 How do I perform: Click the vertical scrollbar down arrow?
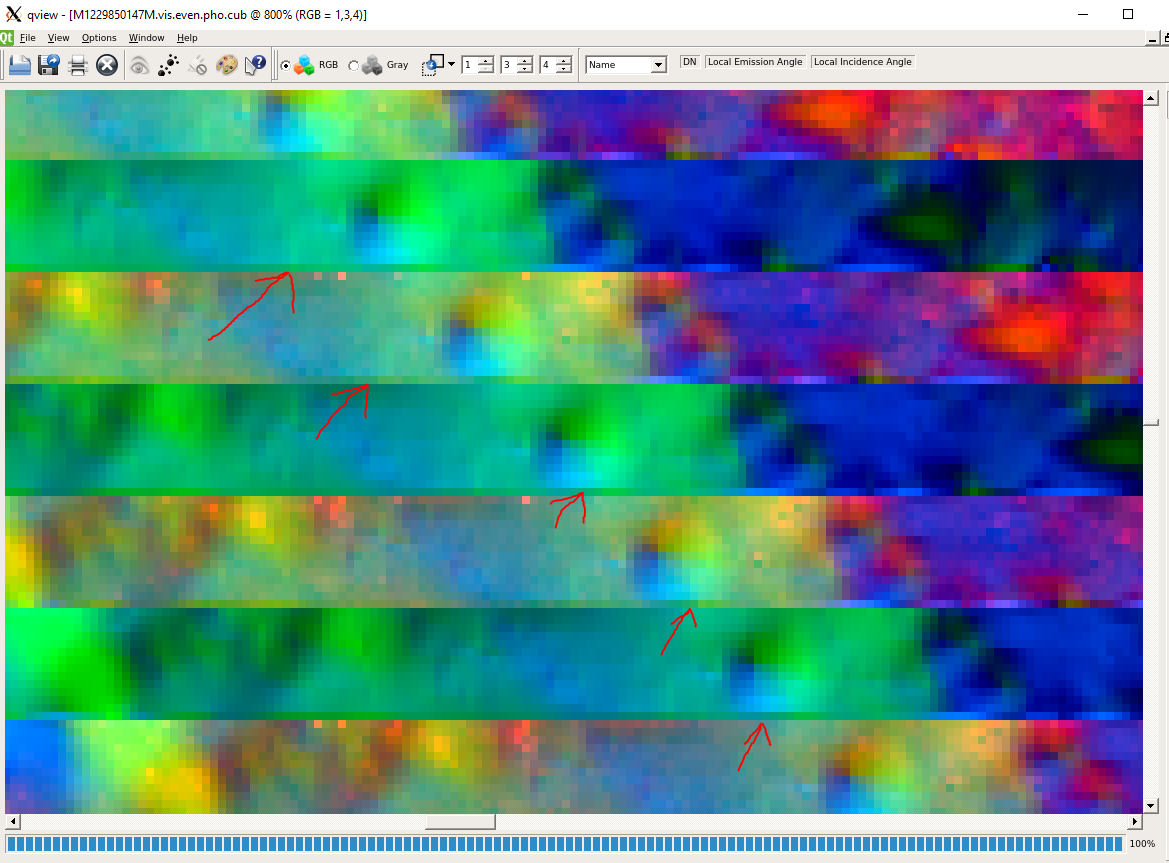pyautogui.click(x=1150, y=806)
